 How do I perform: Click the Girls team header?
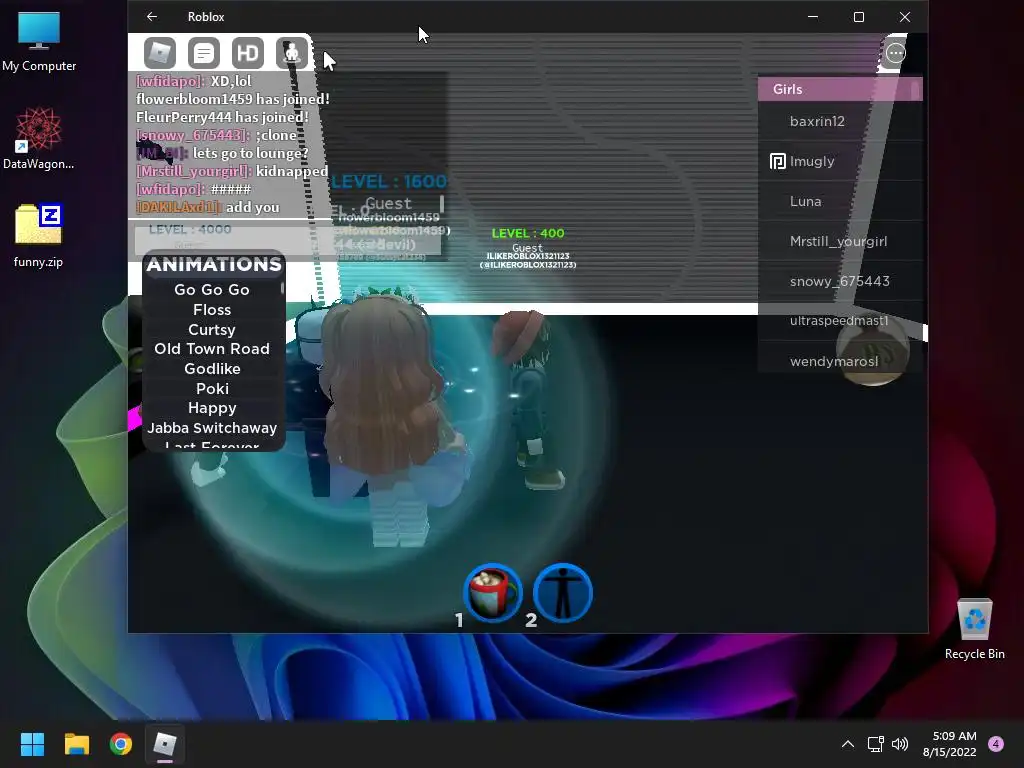pyautogui.click(x=840, y=89)
